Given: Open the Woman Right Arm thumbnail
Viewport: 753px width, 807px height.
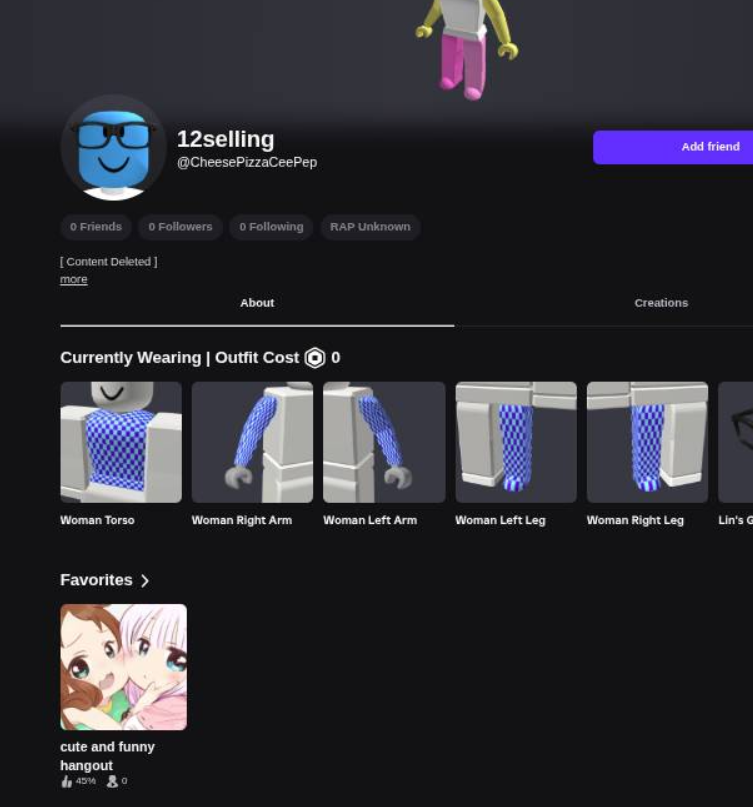Looking at the screenshot, I should [252, 442].
